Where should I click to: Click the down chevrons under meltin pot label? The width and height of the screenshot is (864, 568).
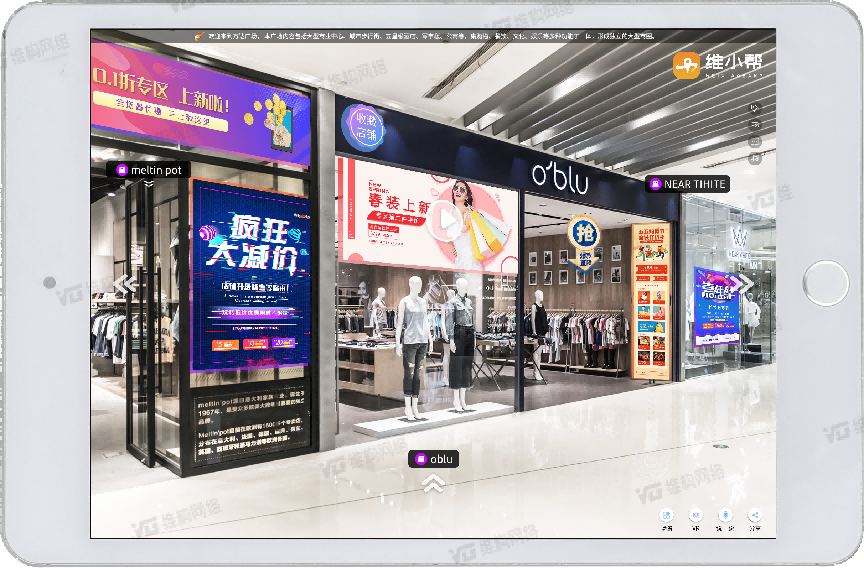(x=149, y=185)
